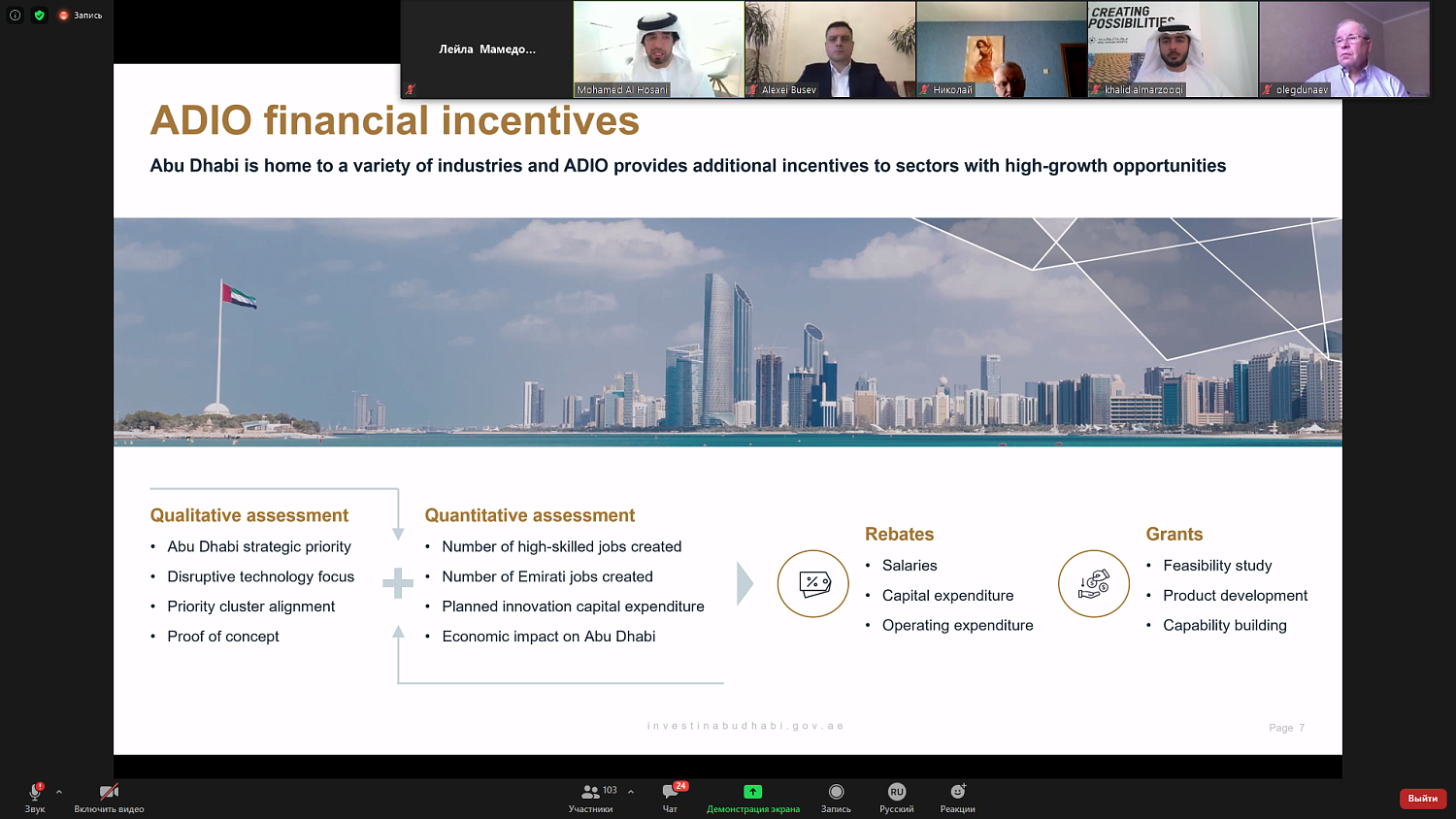Click "Economic impact on Abu Dhabi" bullet
This screenshot has height=819, width=1456.
(x=548, y=637)
